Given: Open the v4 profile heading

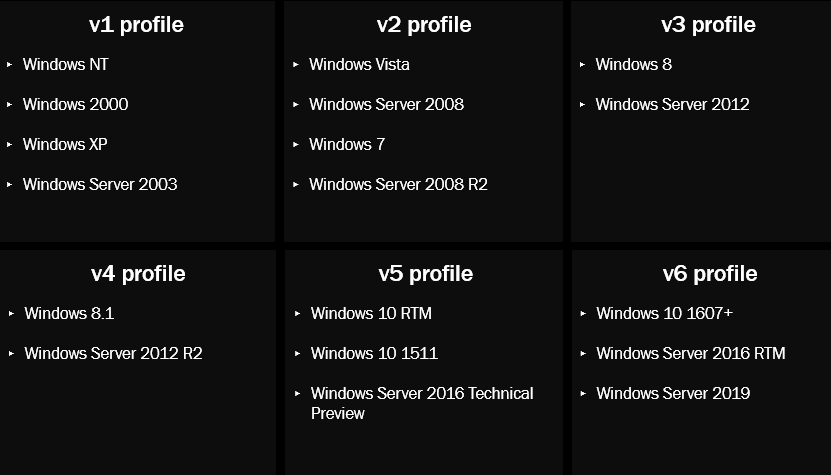Looking at the screenshot, I should [138, 274].
